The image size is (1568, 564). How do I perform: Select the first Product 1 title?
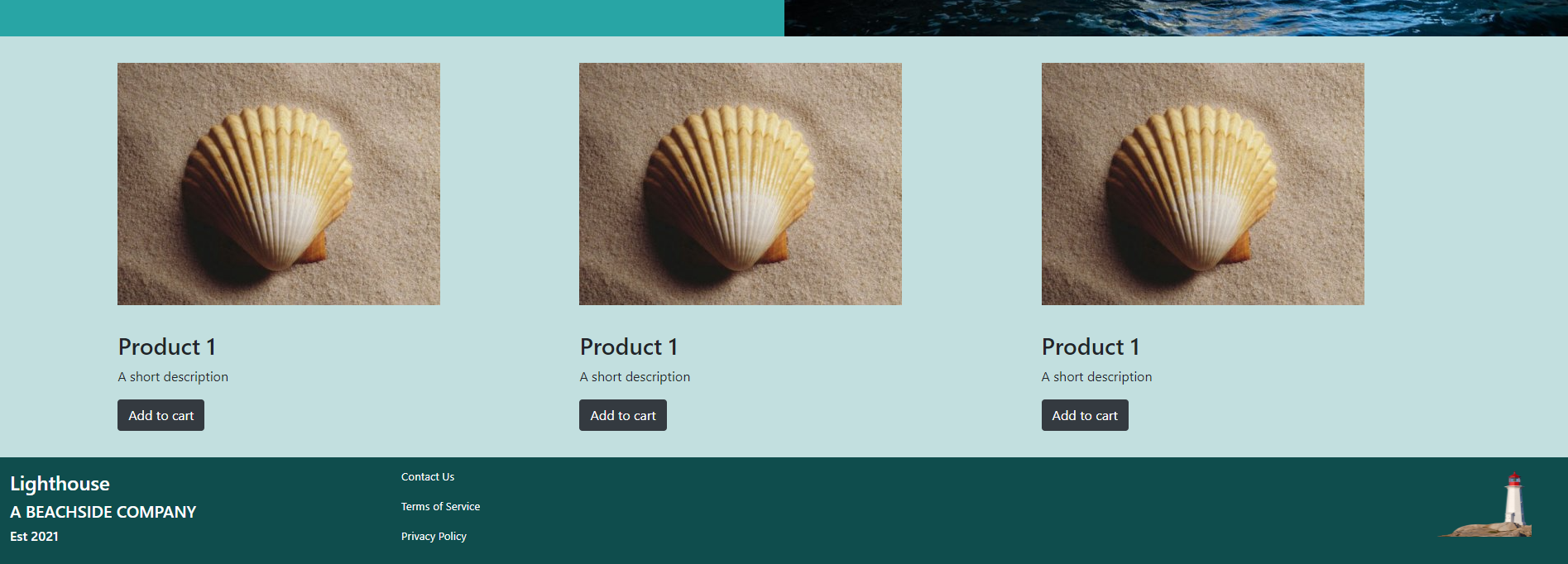(x=167, y=347)
